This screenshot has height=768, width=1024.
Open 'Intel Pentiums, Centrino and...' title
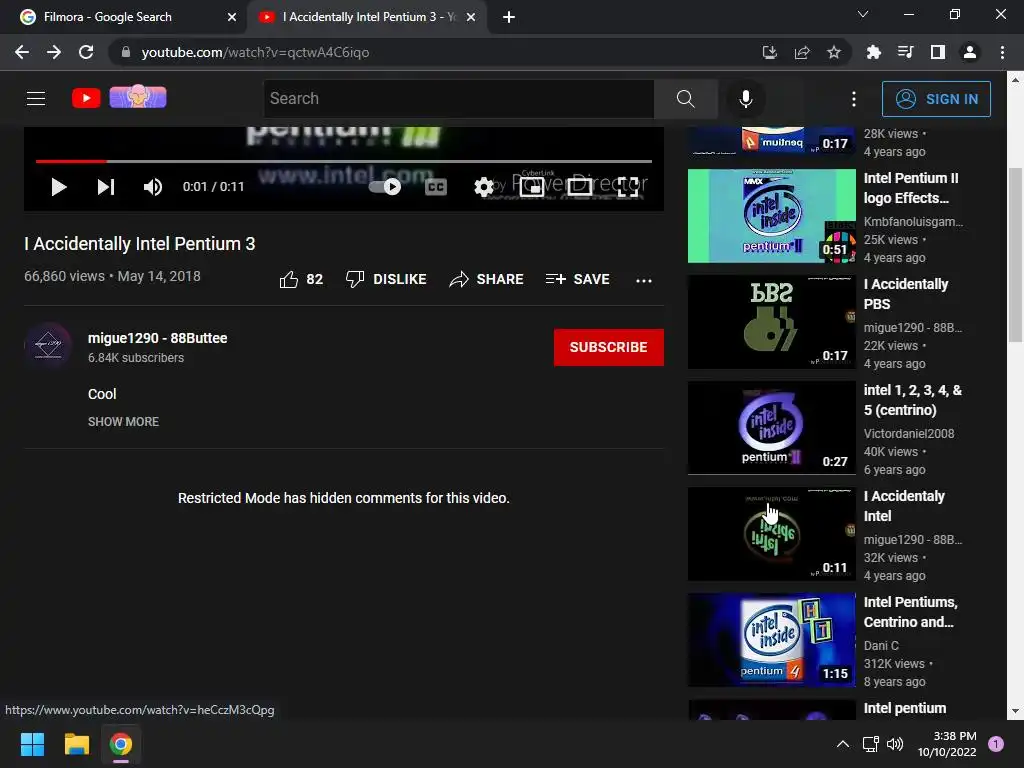[x=910, y=611]
